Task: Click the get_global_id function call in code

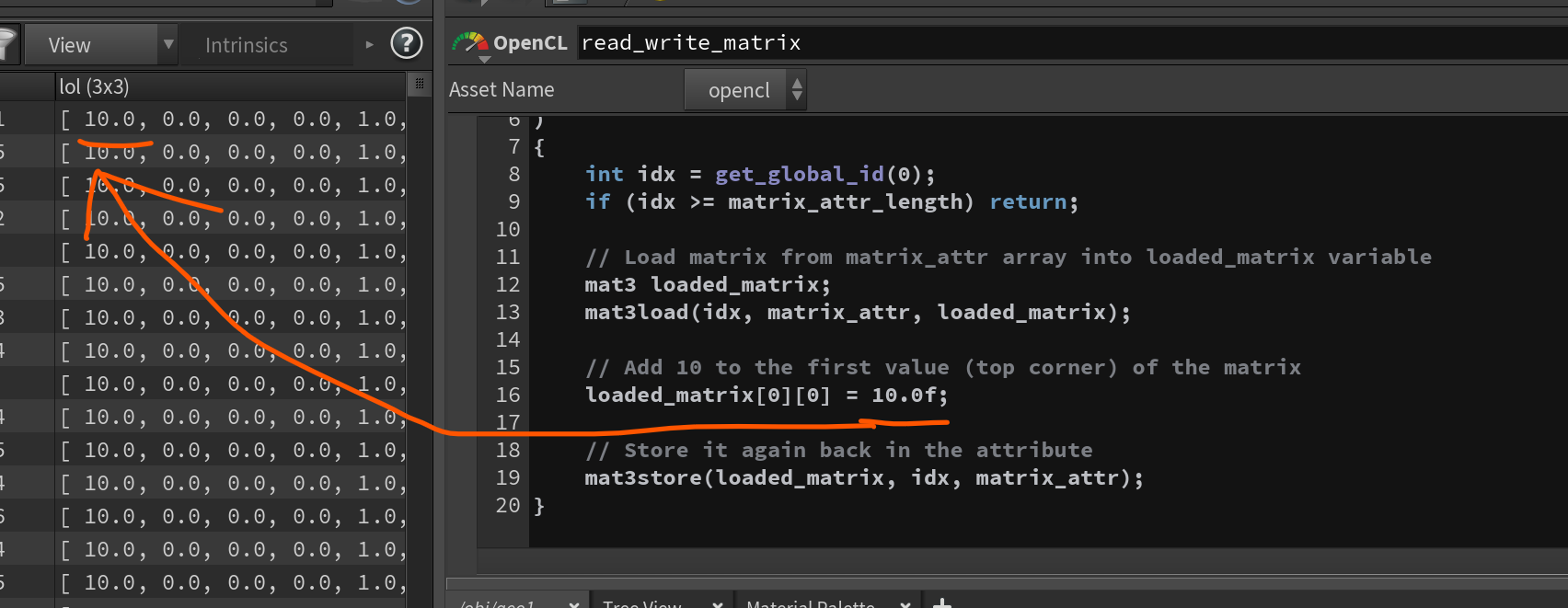Action: [x=799, y=174]
